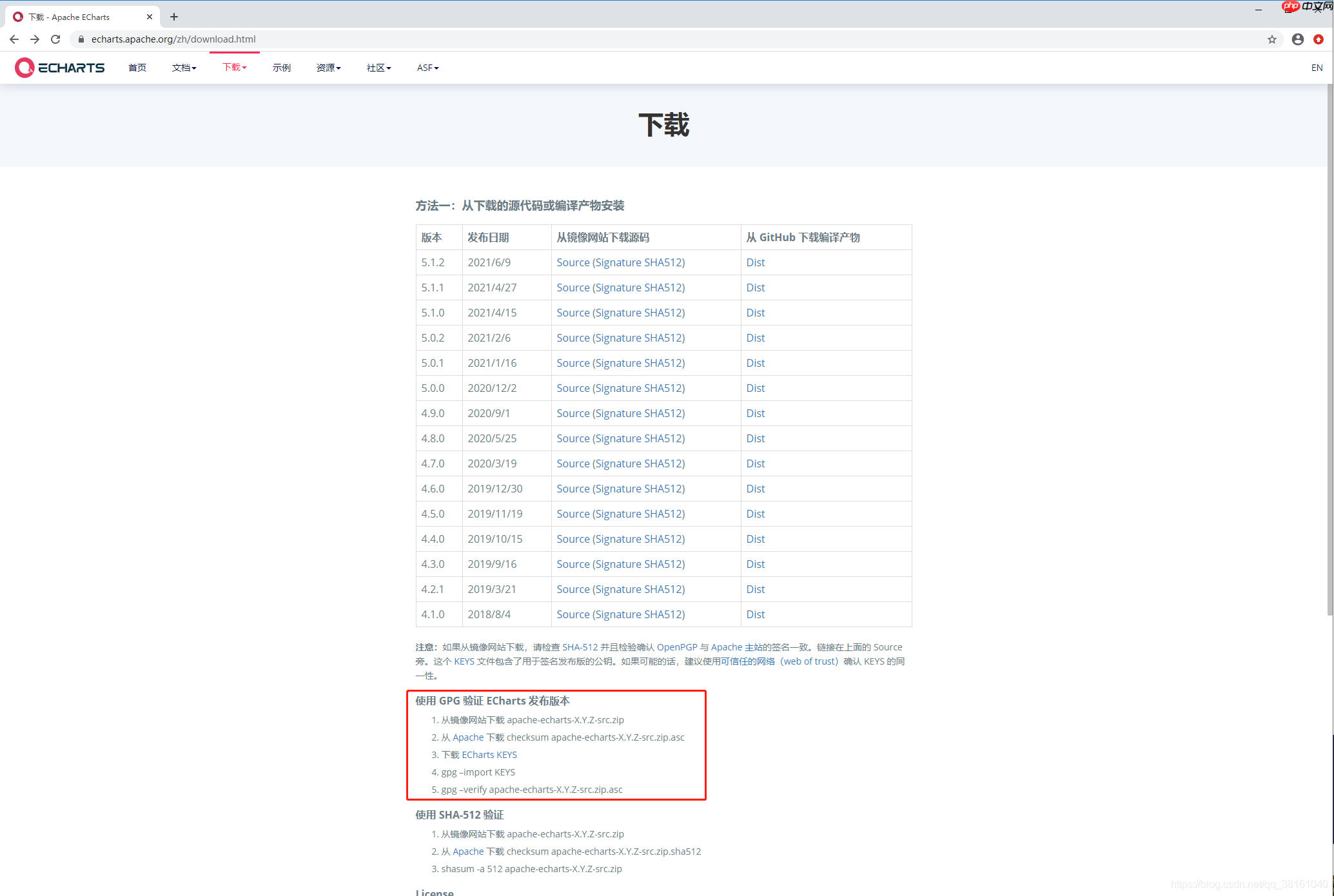This screenshot has width=1334, height=896.
Task: Download Source for version 4.6.0
Action: 573,489
